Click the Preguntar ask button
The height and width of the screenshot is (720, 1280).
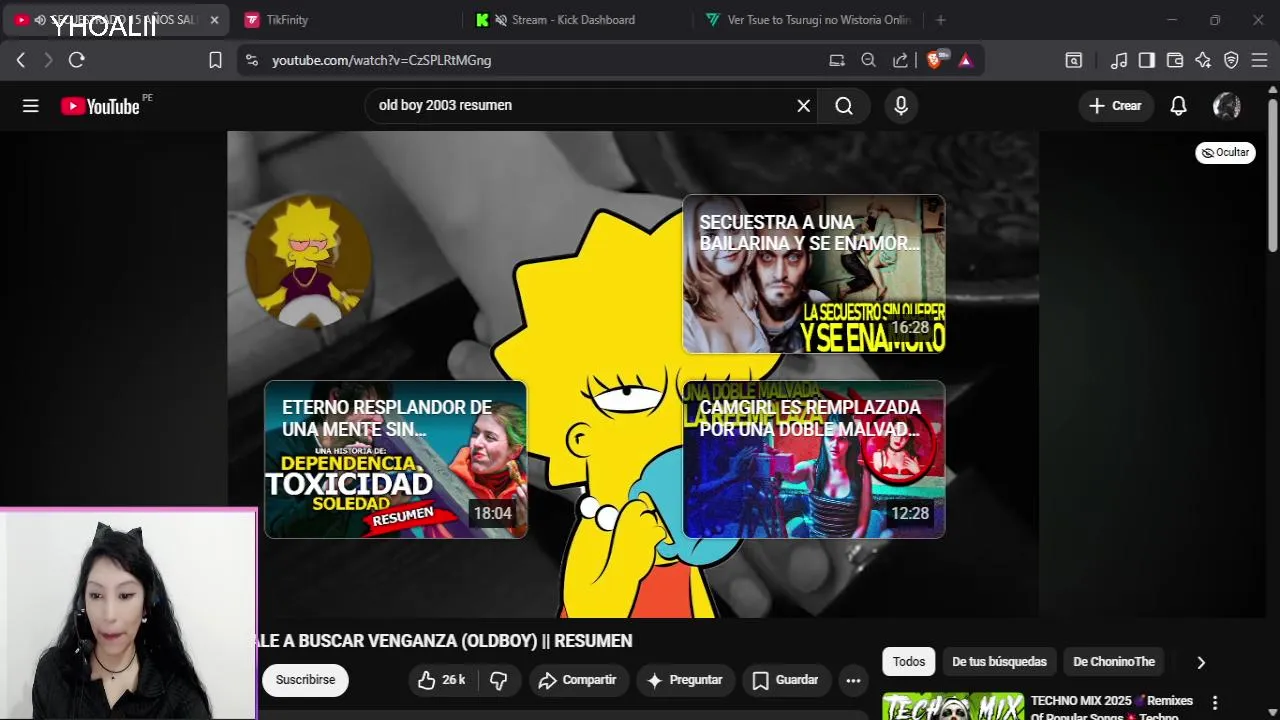(684, 680)
